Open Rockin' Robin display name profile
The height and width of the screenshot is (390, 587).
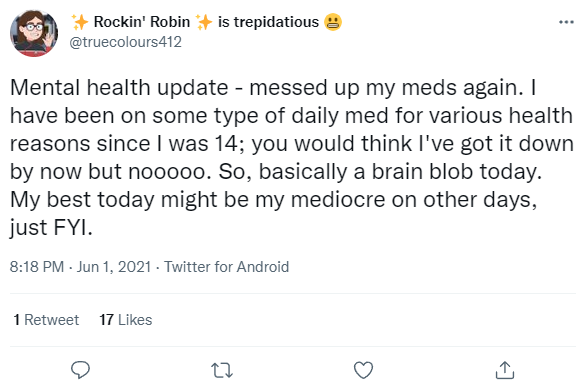point(142,22)
